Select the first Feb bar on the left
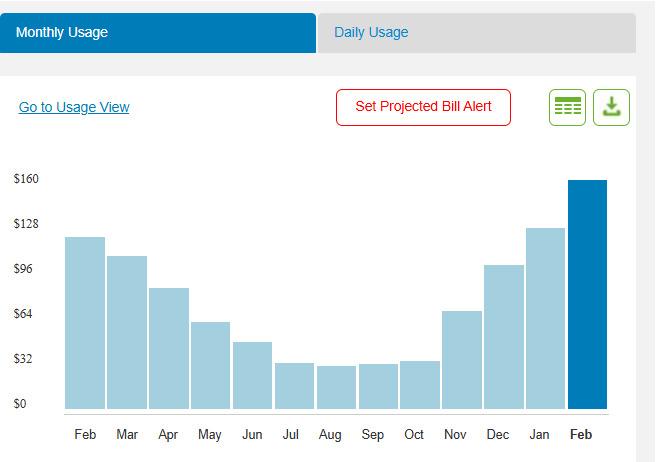The image size is (657, 462). click(85, 323)
